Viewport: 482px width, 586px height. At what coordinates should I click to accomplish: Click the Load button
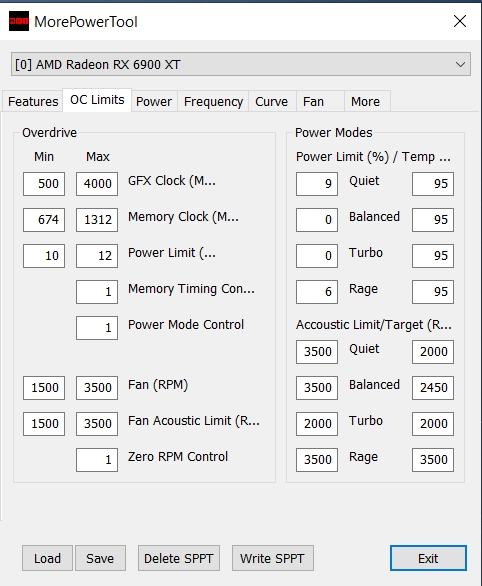(x=47, y=558)
